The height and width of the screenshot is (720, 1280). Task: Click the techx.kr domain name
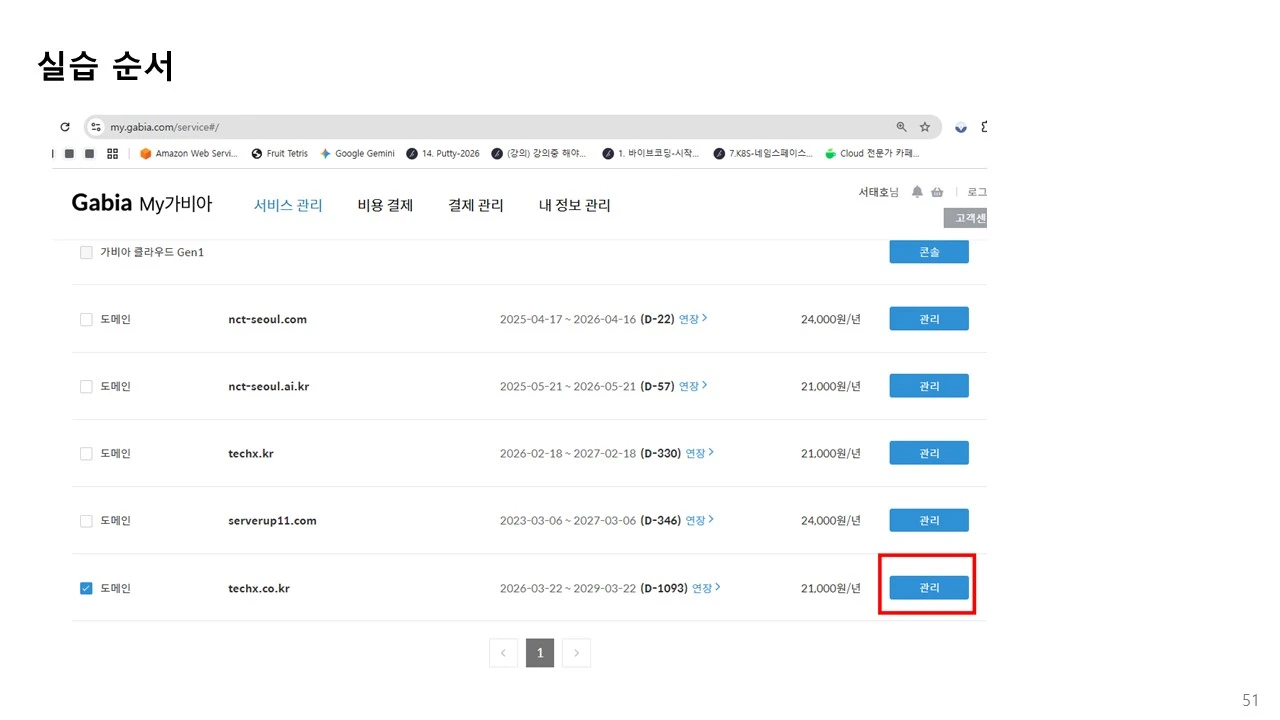coord(251,453)
